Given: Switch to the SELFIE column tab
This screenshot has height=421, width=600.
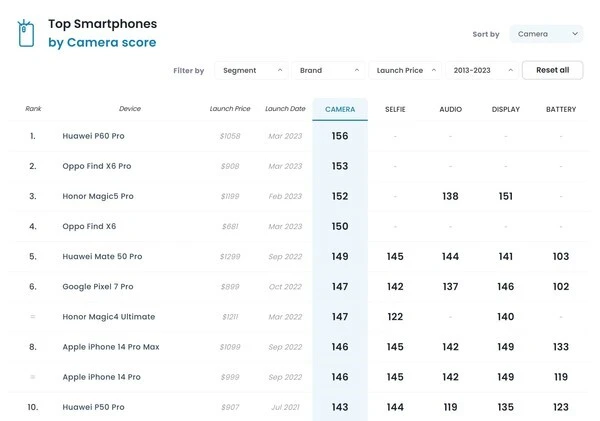Looking at the screenshot, I should coord(395,109).
